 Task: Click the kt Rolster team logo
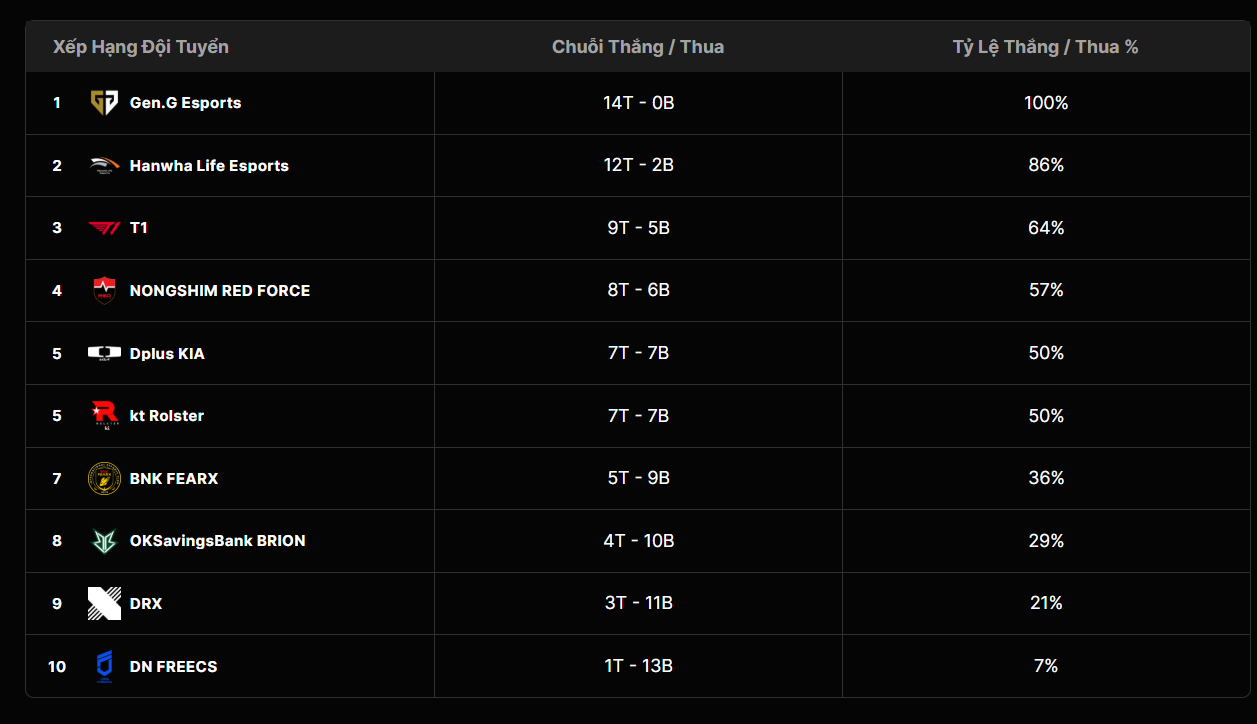pyautogui.click(x=104, y=416)
